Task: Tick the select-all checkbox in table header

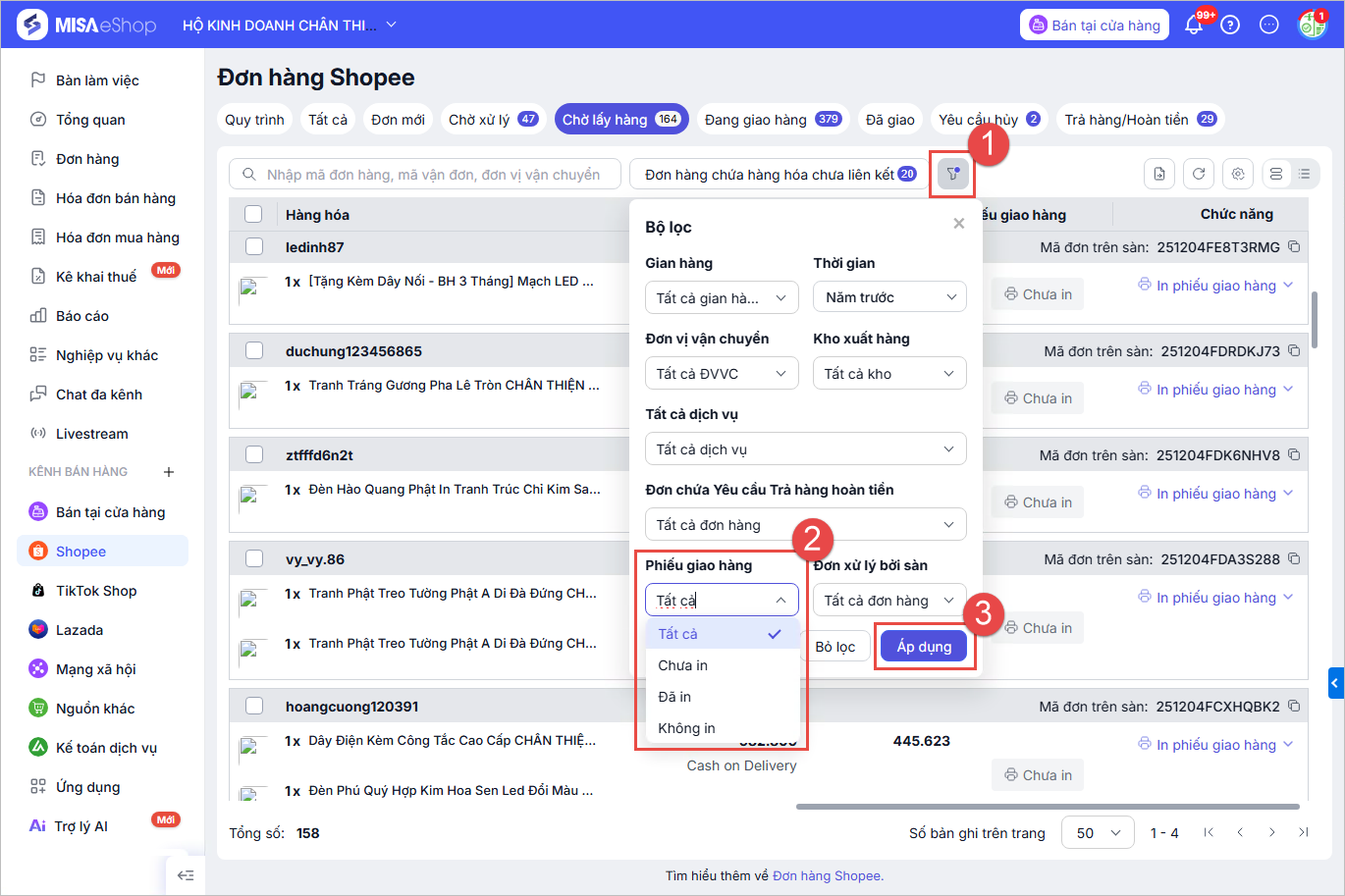Action: 254,214
